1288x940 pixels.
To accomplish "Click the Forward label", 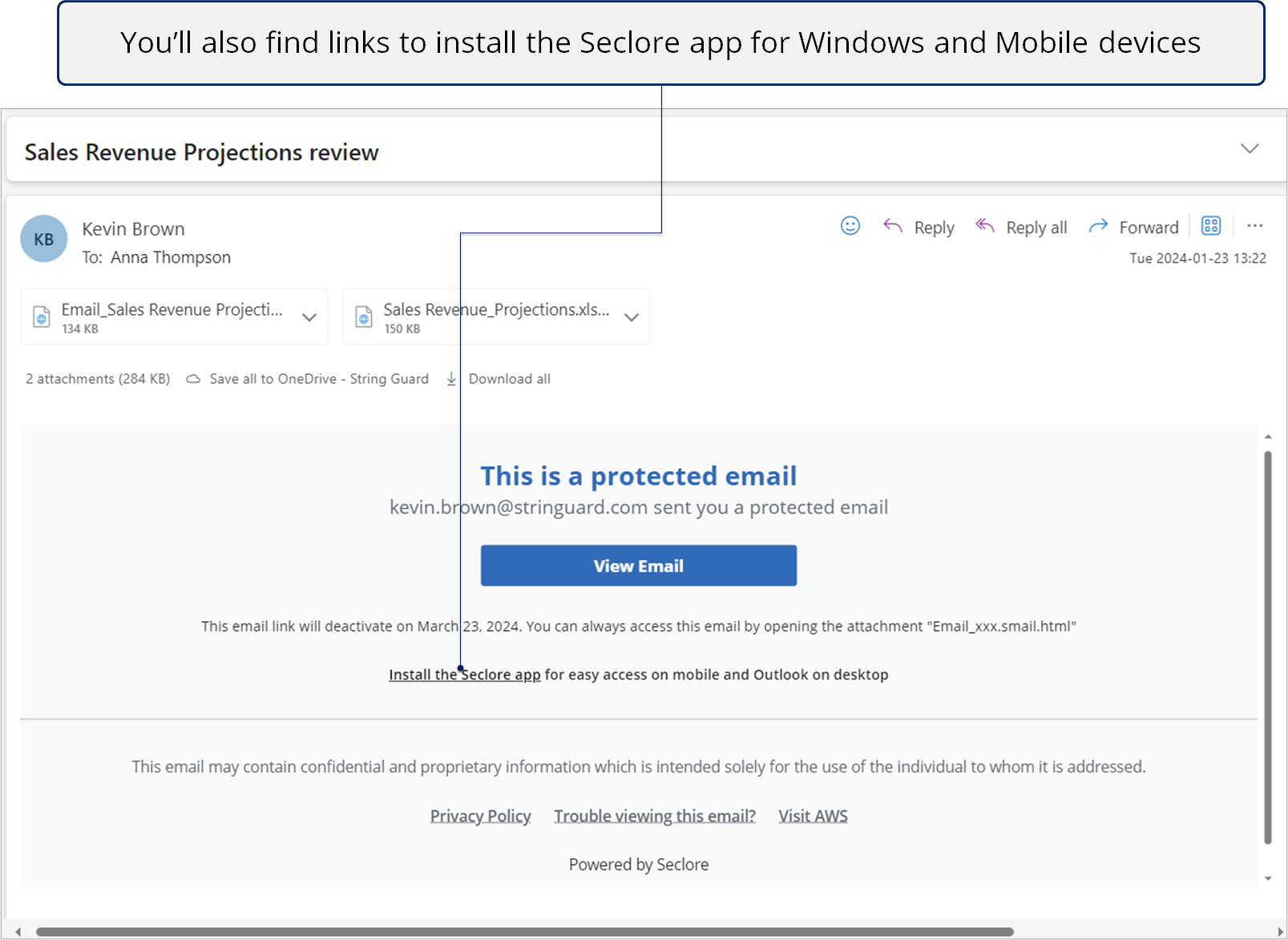I will (x=1149, y=228).
